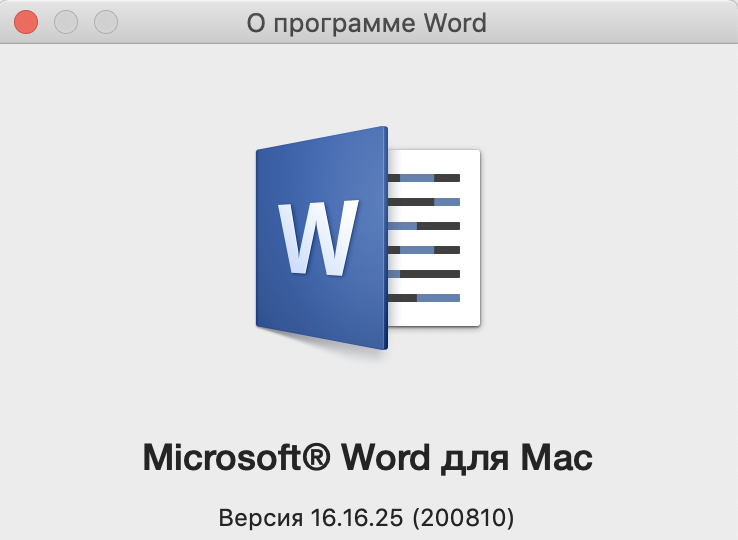The height and width of the screenshot is (540, 738).
Task: Click the disabled minimize button
Action: tap(66, 22)
